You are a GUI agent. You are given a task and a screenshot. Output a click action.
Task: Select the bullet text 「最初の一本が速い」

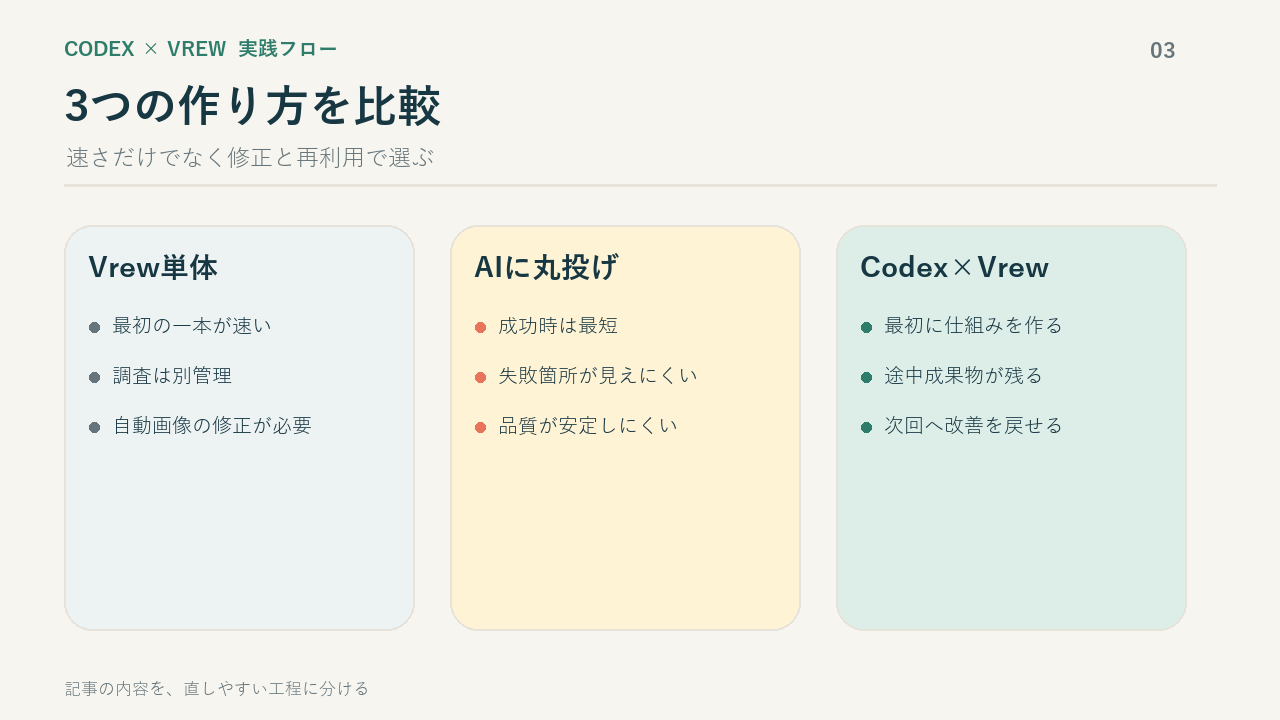point(192,326)
